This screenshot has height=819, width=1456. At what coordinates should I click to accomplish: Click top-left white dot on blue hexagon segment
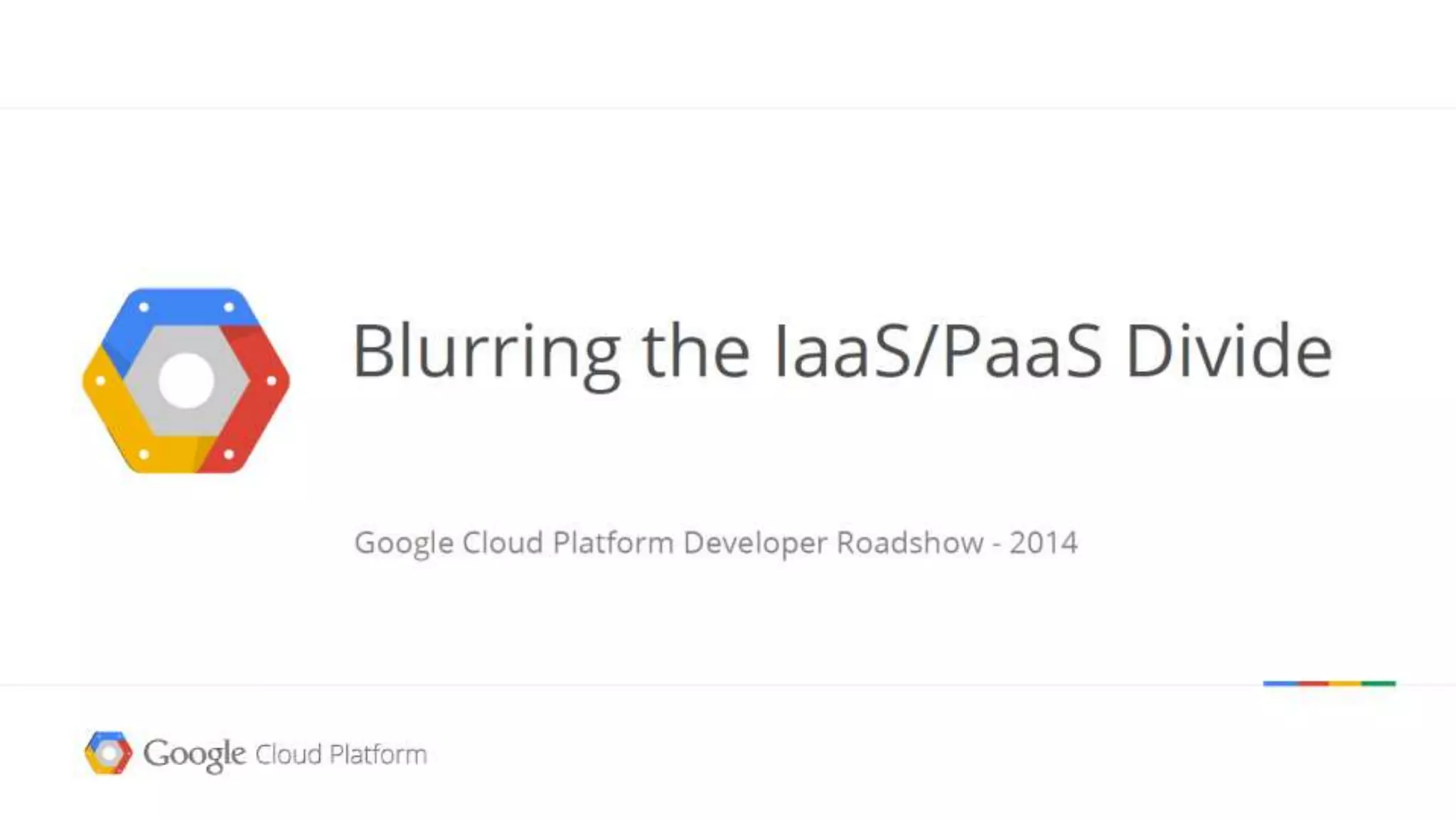coord(144,307)
